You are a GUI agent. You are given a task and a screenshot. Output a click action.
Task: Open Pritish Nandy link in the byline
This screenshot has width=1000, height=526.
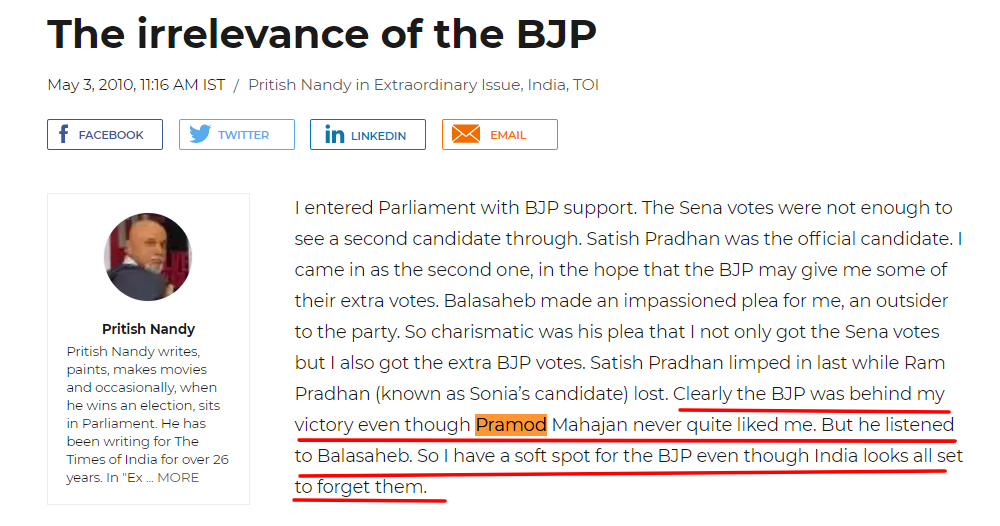297,85
